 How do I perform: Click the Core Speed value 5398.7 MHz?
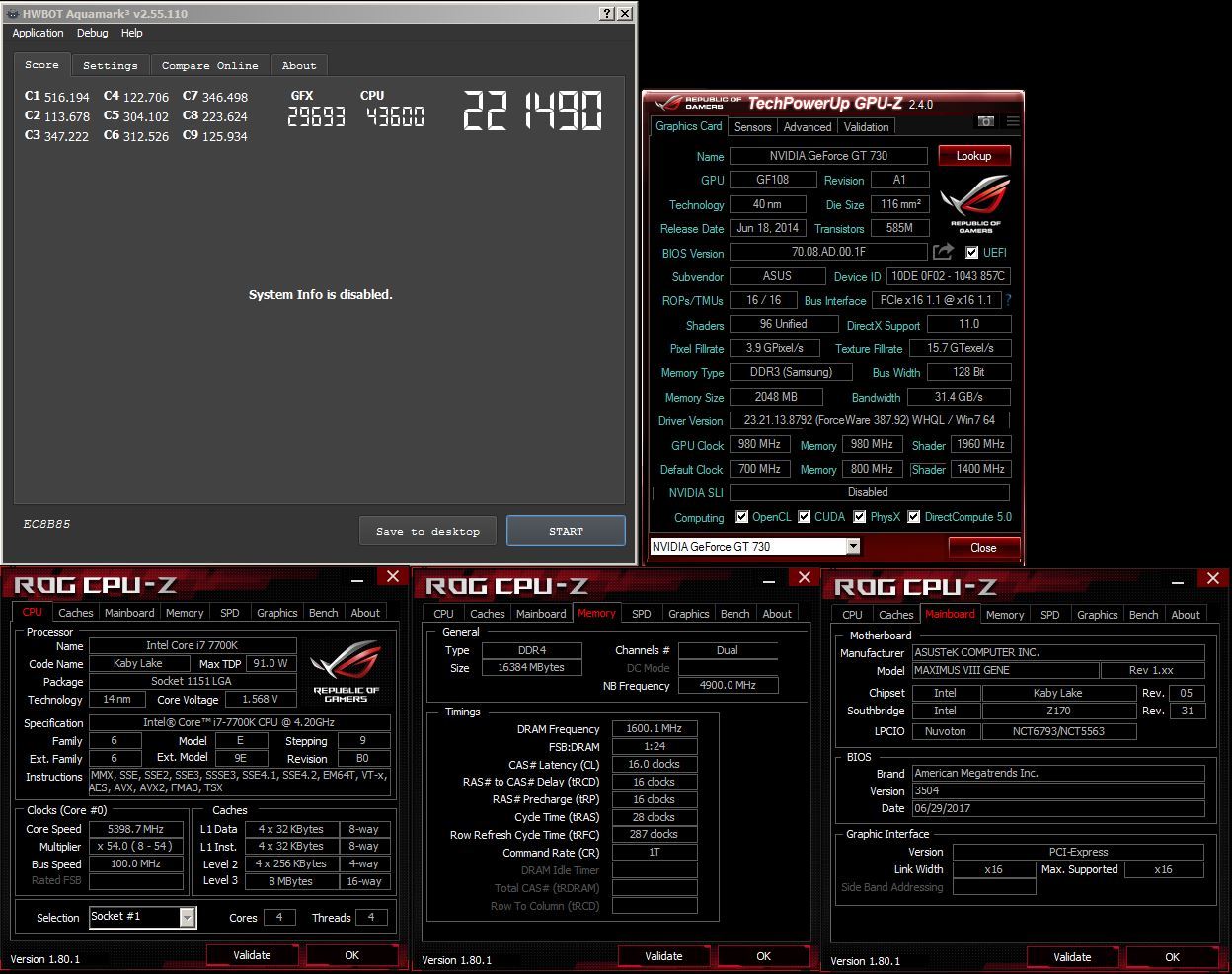click(136, 829)
